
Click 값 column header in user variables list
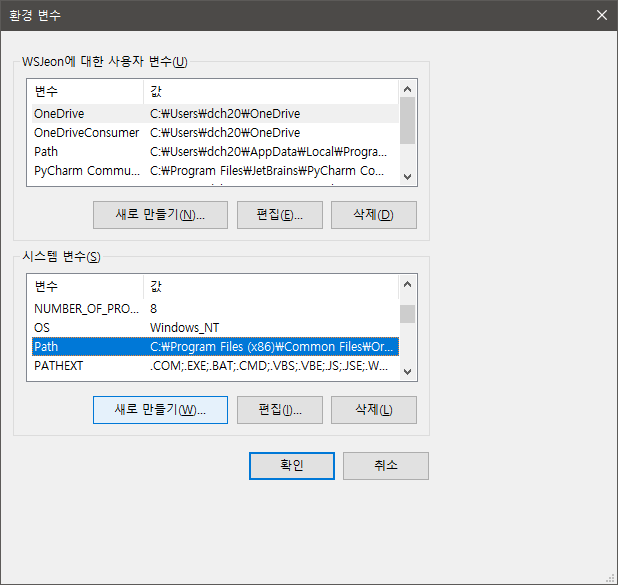271,91
